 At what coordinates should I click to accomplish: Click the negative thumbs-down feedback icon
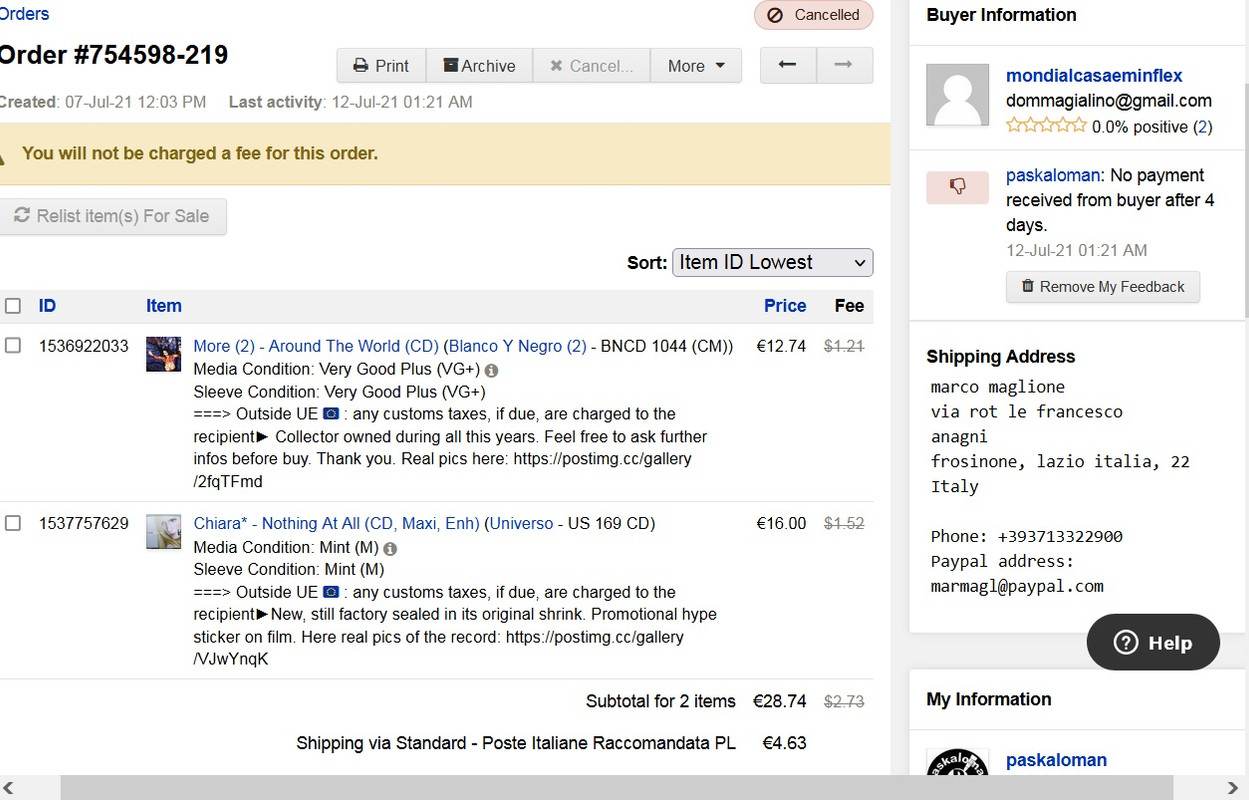[958, 187]
